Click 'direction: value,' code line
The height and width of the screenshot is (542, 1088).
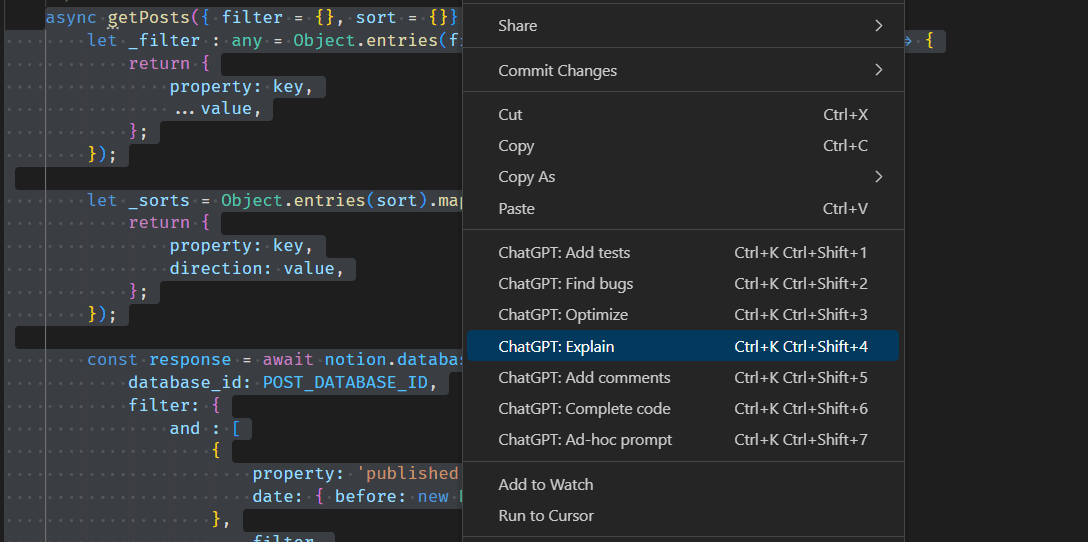[x=257, y=269]
